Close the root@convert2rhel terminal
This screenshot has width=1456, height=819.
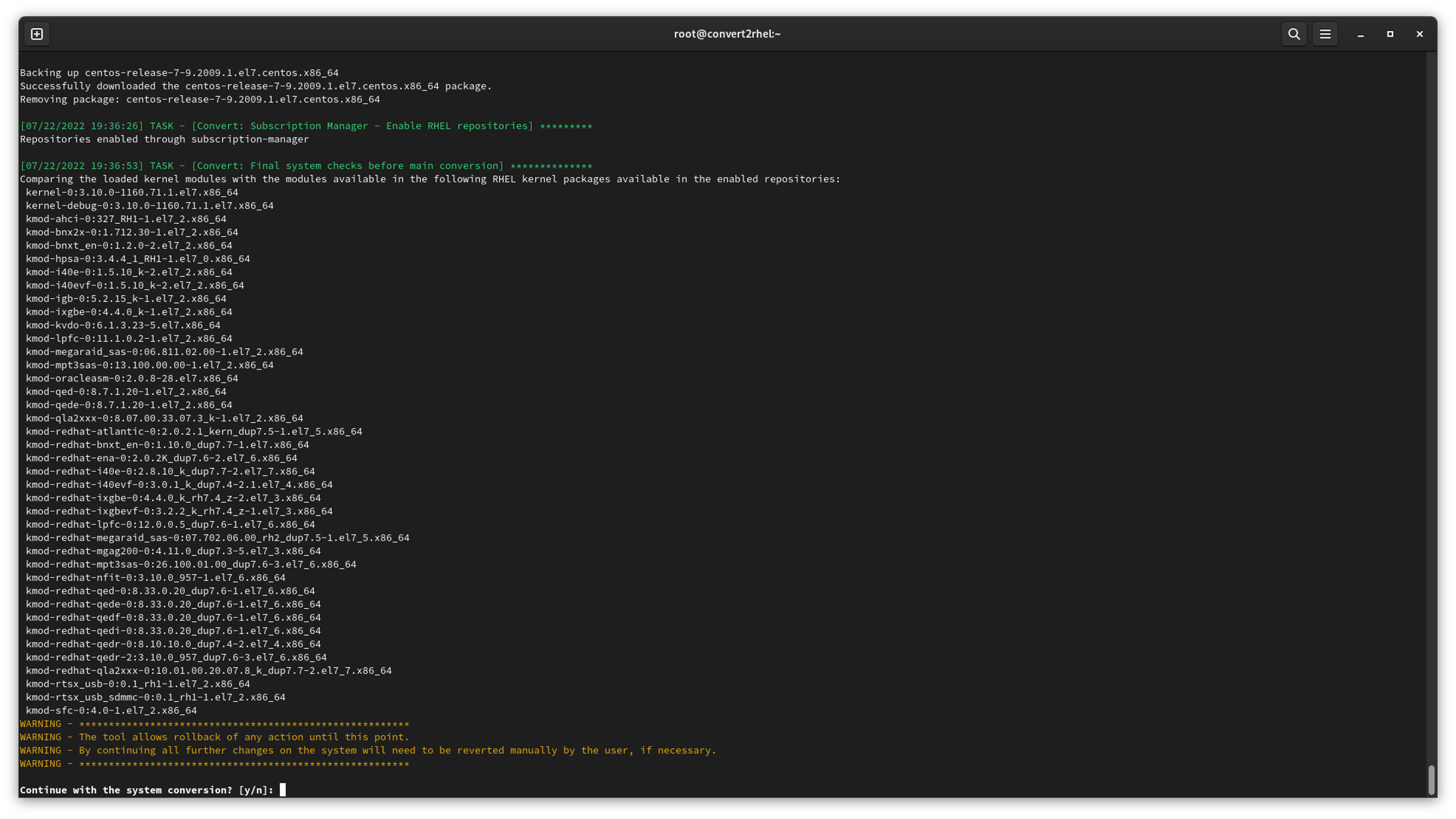click(x=1420, y=34)
